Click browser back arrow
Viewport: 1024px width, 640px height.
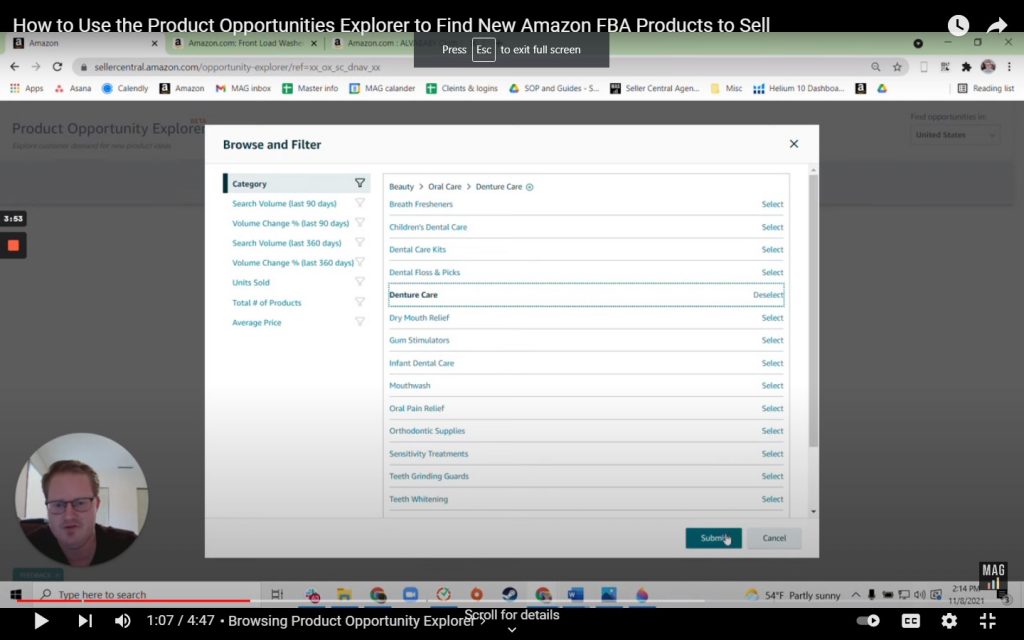(x=14, y=67)
